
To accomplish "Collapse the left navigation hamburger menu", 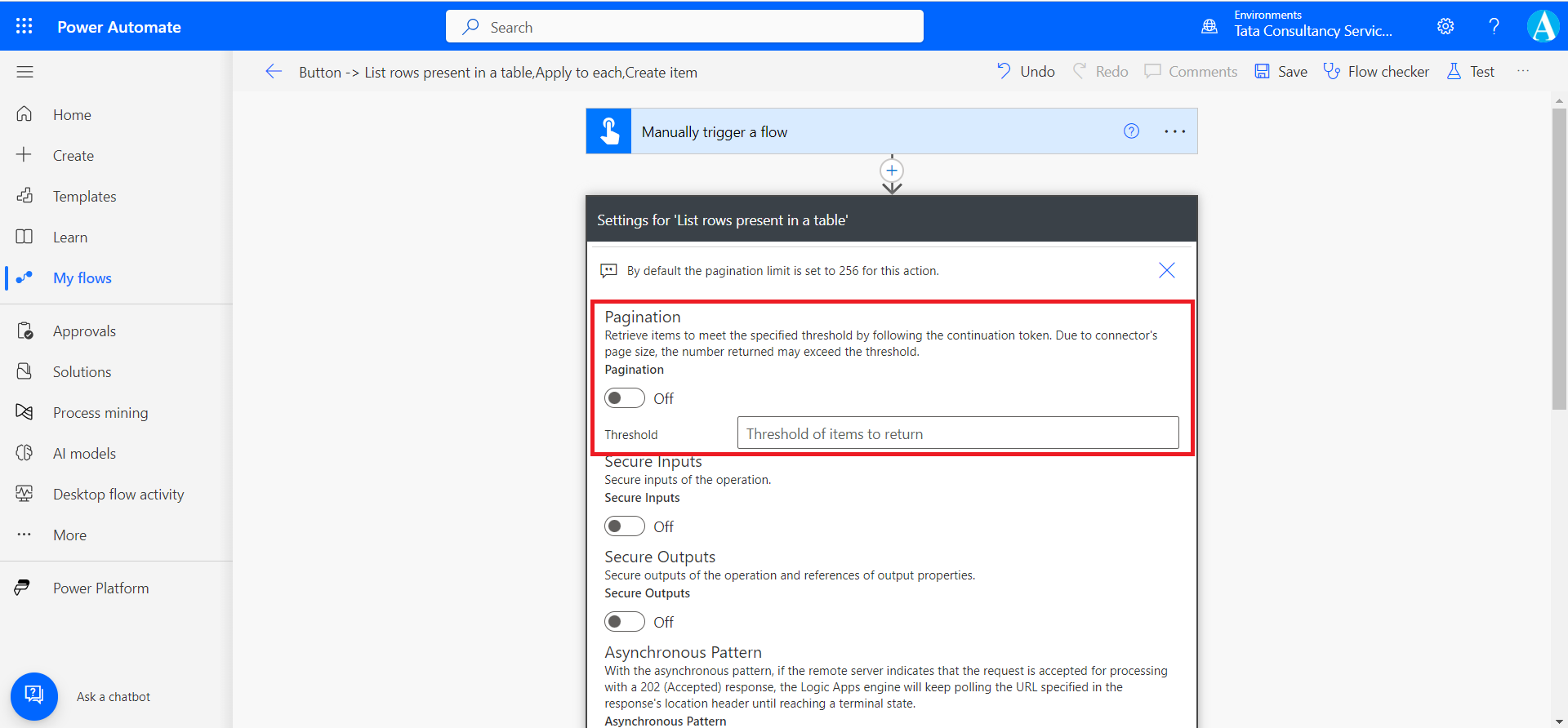I will (x=24, y=72).
